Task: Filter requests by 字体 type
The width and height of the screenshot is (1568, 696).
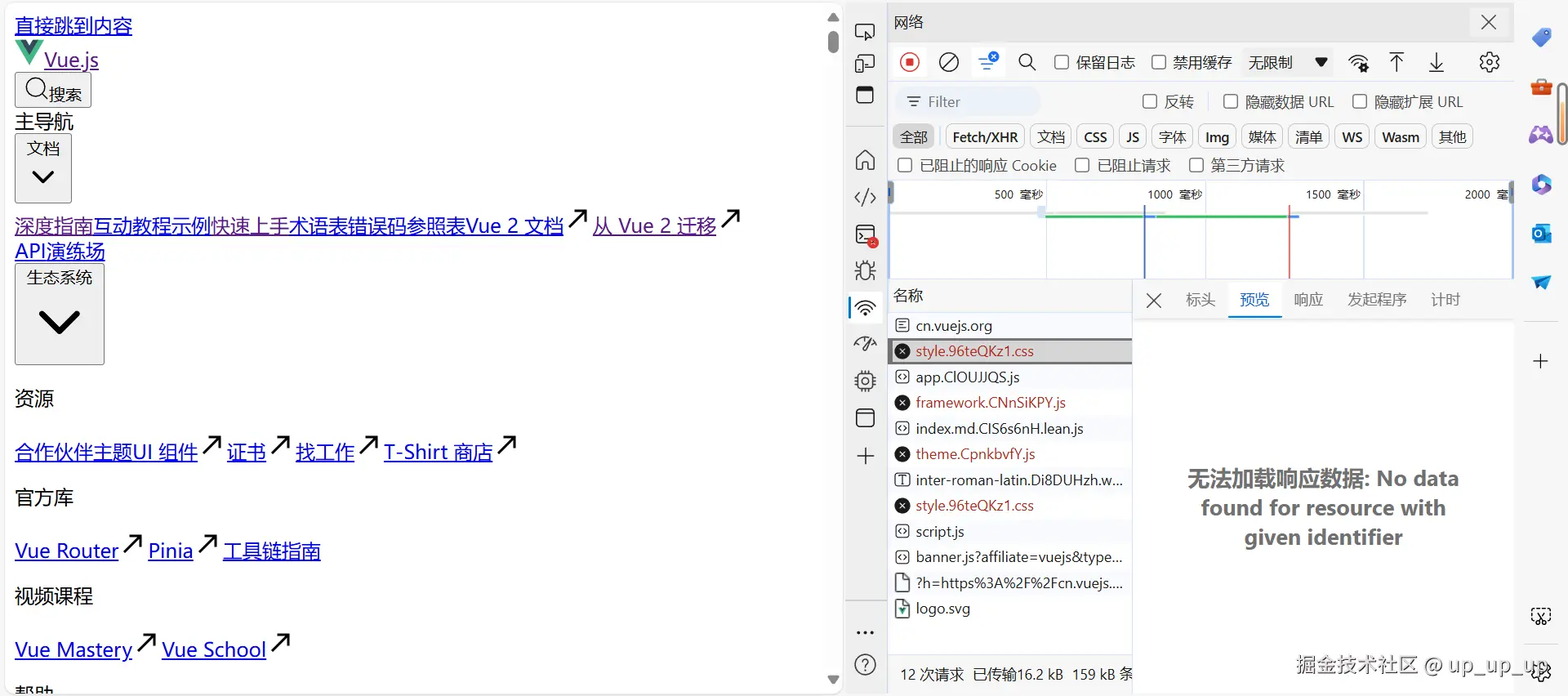Action: coord(1172,136)
